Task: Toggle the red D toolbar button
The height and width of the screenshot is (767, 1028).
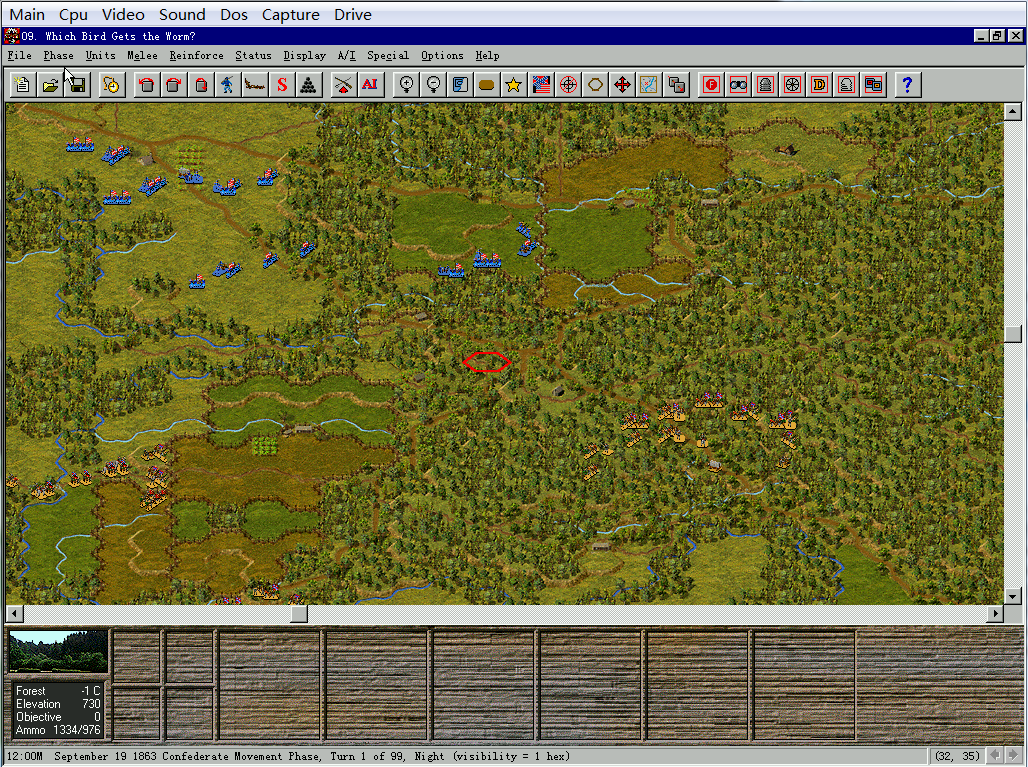Action: (819, 85)
